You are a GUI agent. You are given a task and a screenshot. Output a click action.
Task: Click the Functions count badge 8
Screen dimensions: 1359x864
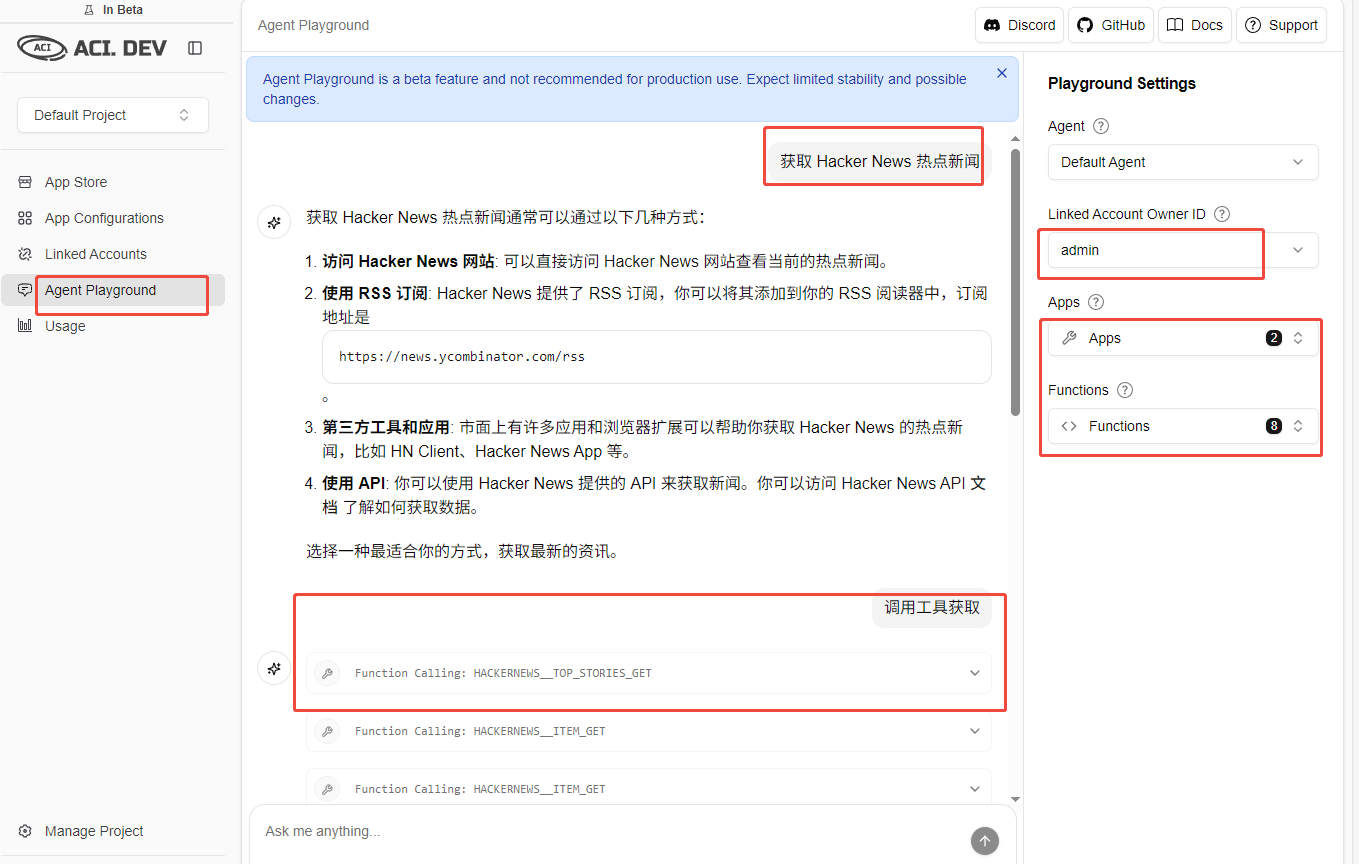tap(1273, 426)
